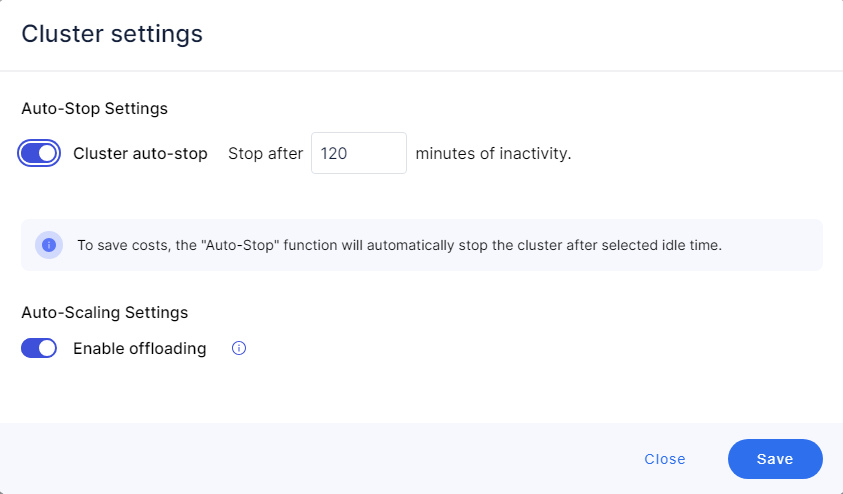
Task: Turn off automatic cluster stopping switch
Action: (x=39, y=154)
